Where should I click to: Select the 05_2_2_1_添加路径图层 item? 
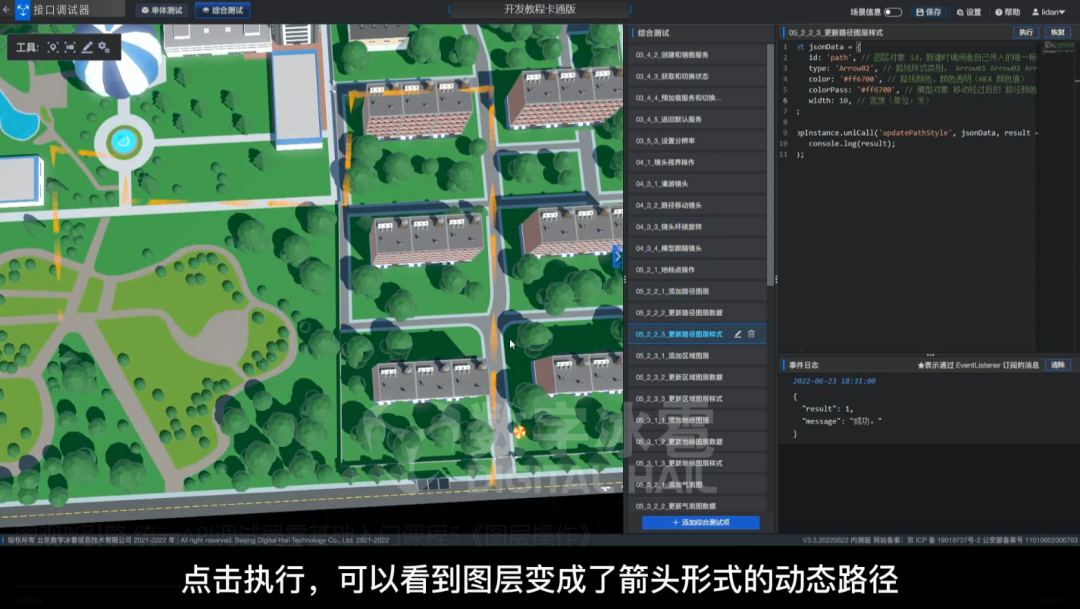pyautogui.click(x=696, y=291)
